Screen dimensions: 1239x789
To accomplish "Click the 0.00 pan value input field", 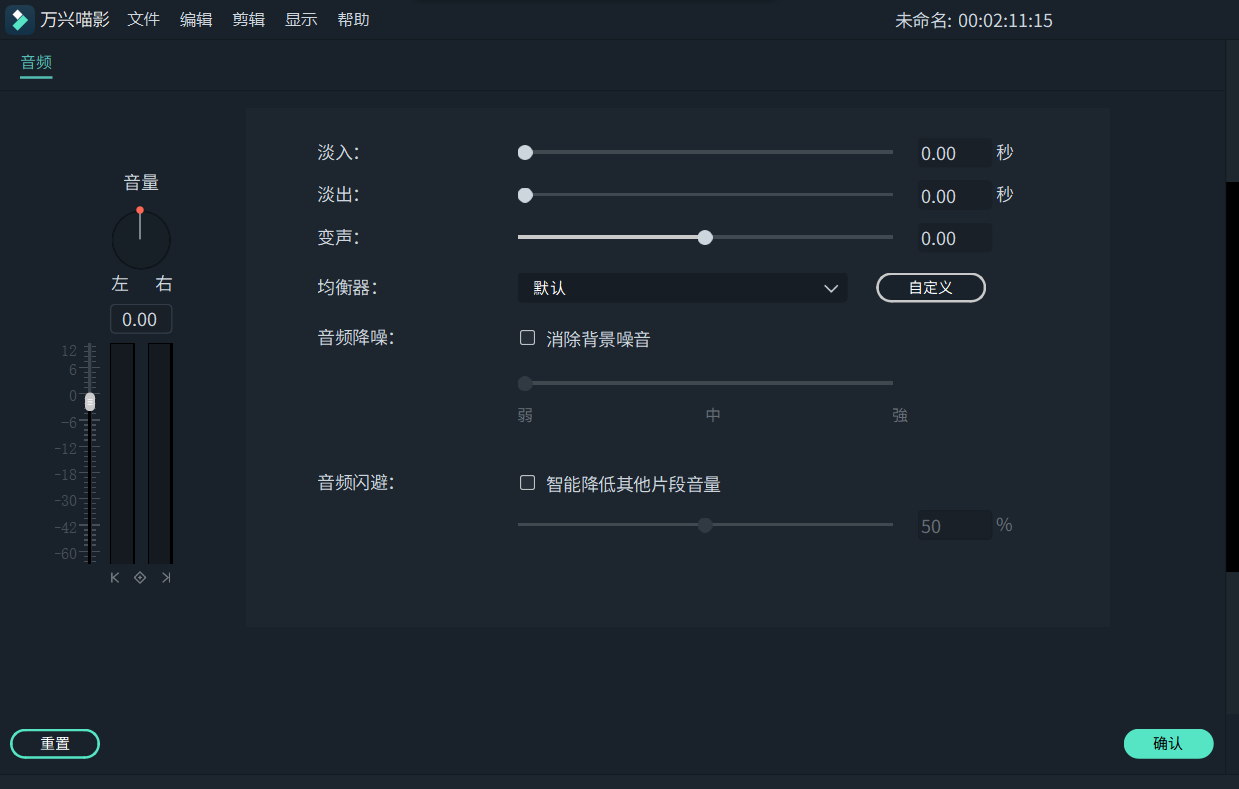I will coord(140,318).
